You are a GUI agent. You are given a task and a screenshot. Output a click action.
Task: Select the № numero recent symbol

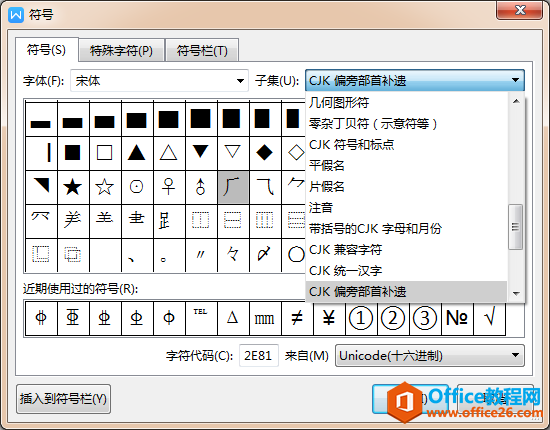(457, 318)
